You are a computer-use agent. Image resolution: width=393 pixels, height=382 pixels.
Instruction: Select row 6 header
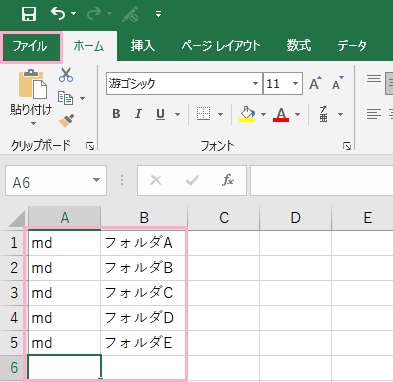click(x=14, y=367)
